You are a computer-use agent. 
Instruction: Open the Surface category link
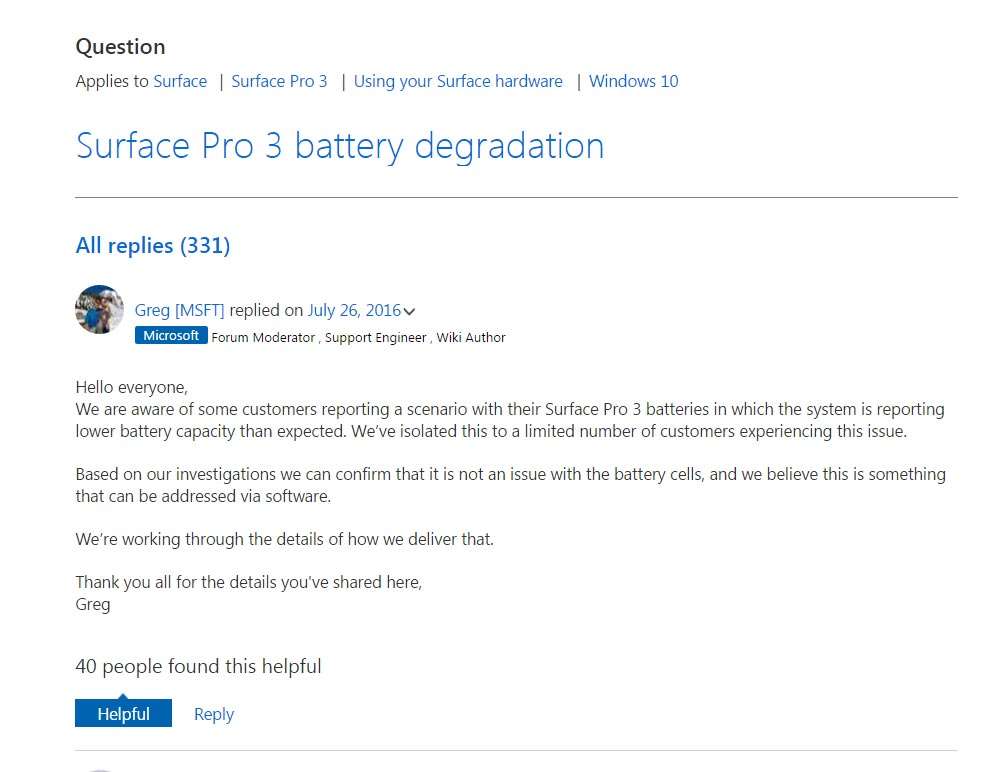coord(180,81)
